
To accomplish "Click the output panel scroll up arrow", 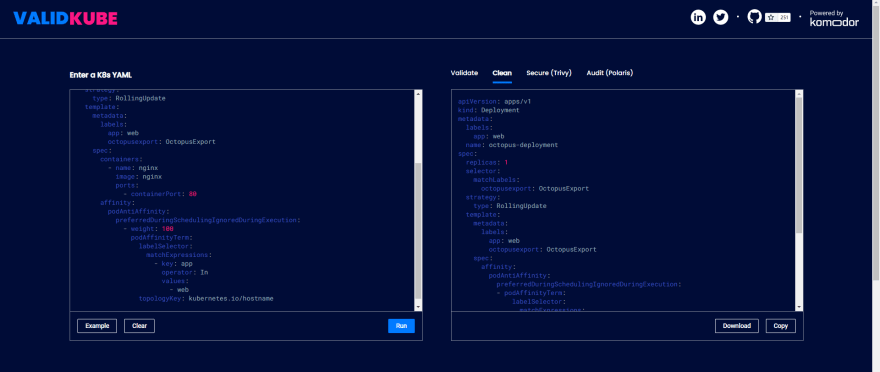I will click(x=799, y=93).
